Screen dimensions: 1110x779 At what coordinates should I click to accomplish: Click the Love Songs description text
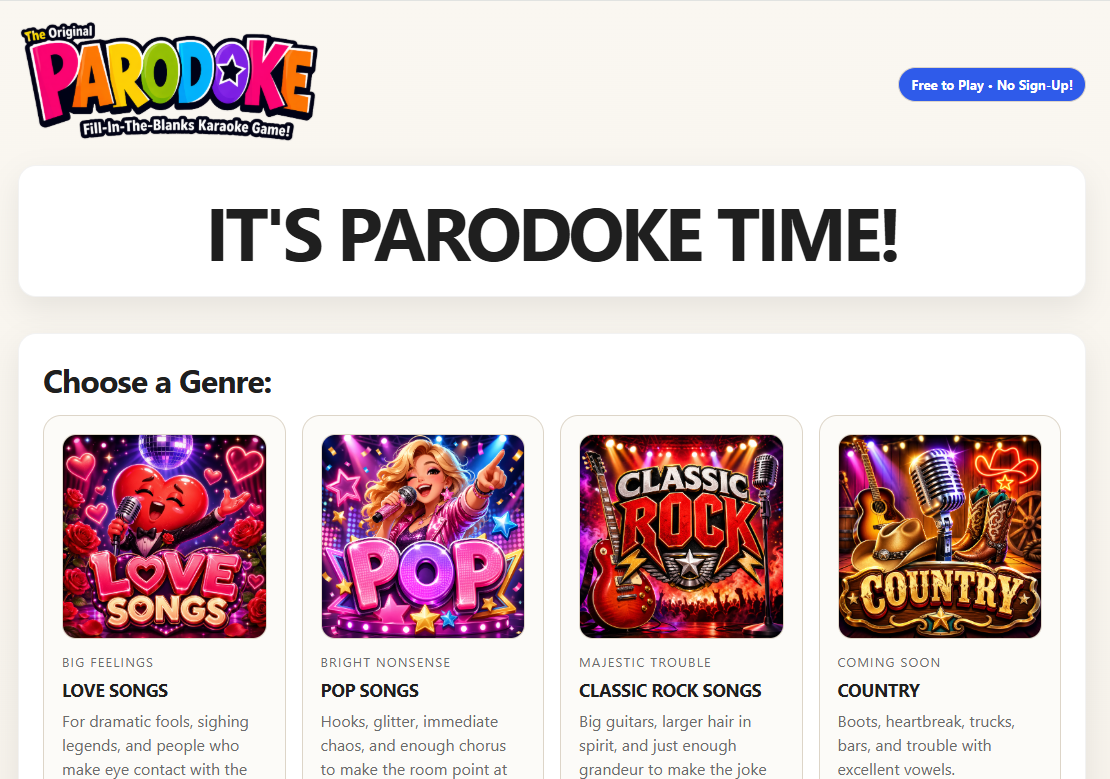coord(156,746)
